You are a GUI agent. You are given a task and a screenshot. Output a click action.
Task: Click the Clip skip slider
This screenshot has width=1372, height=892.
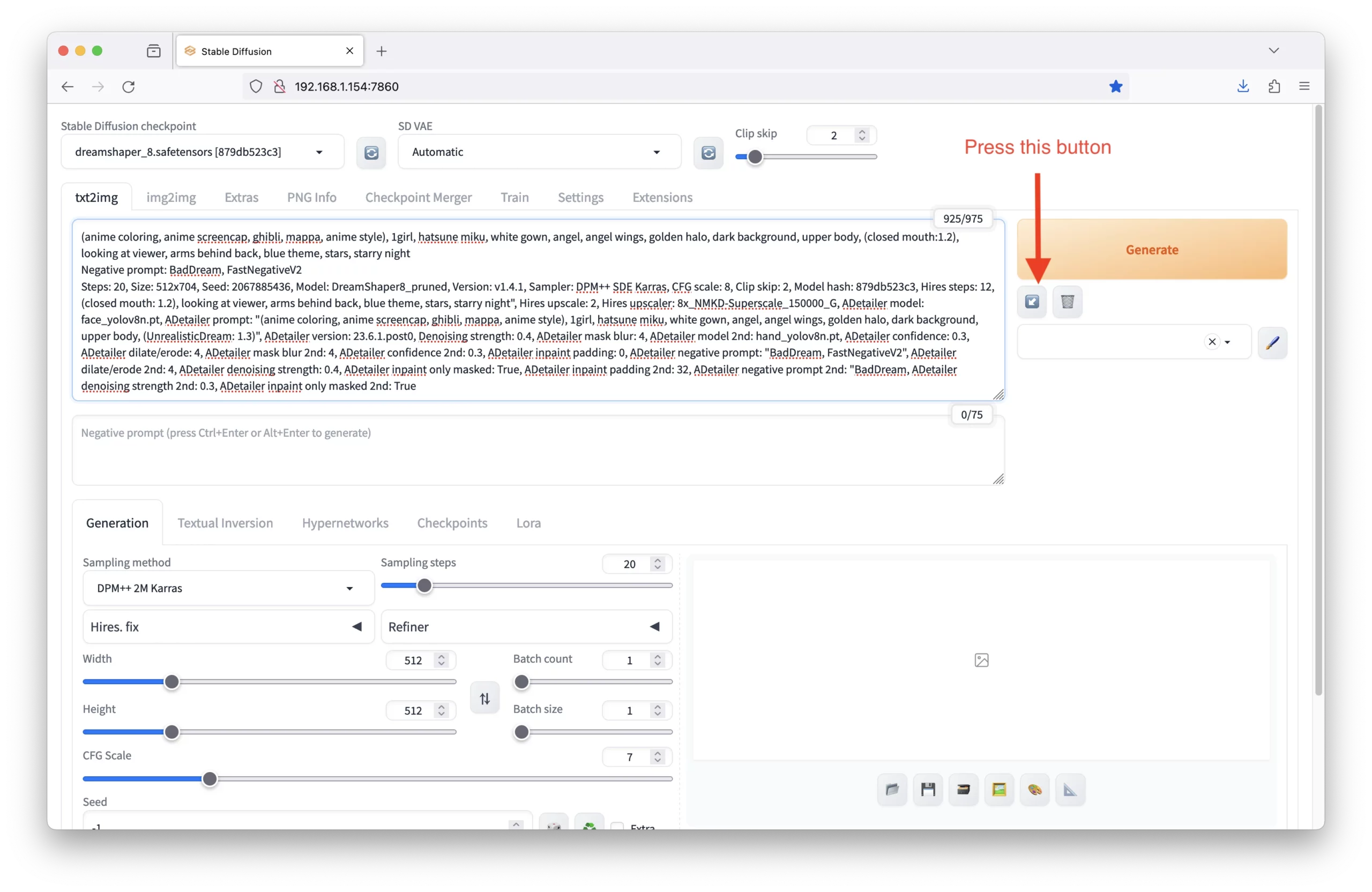pos(806,157)
